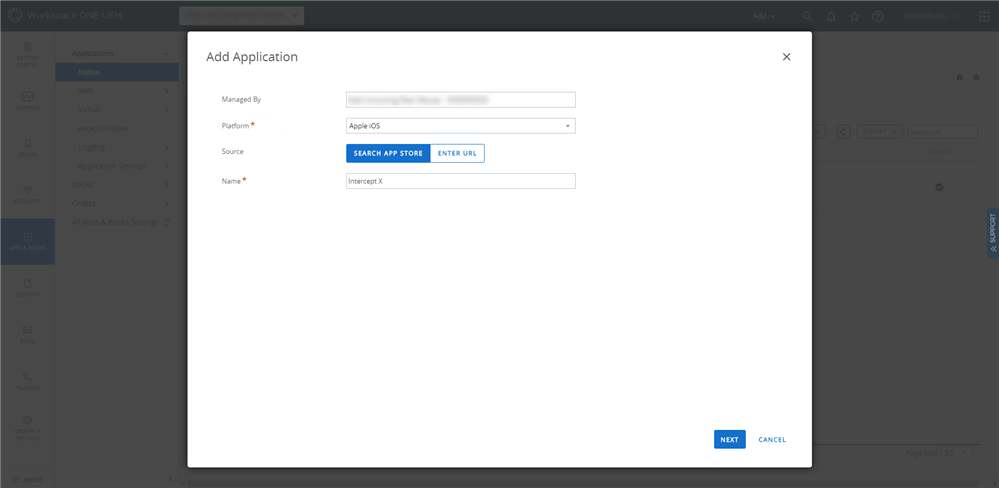Expand the Export dropdown
This screenshot has width=999, height=488.
pos(879,131)
